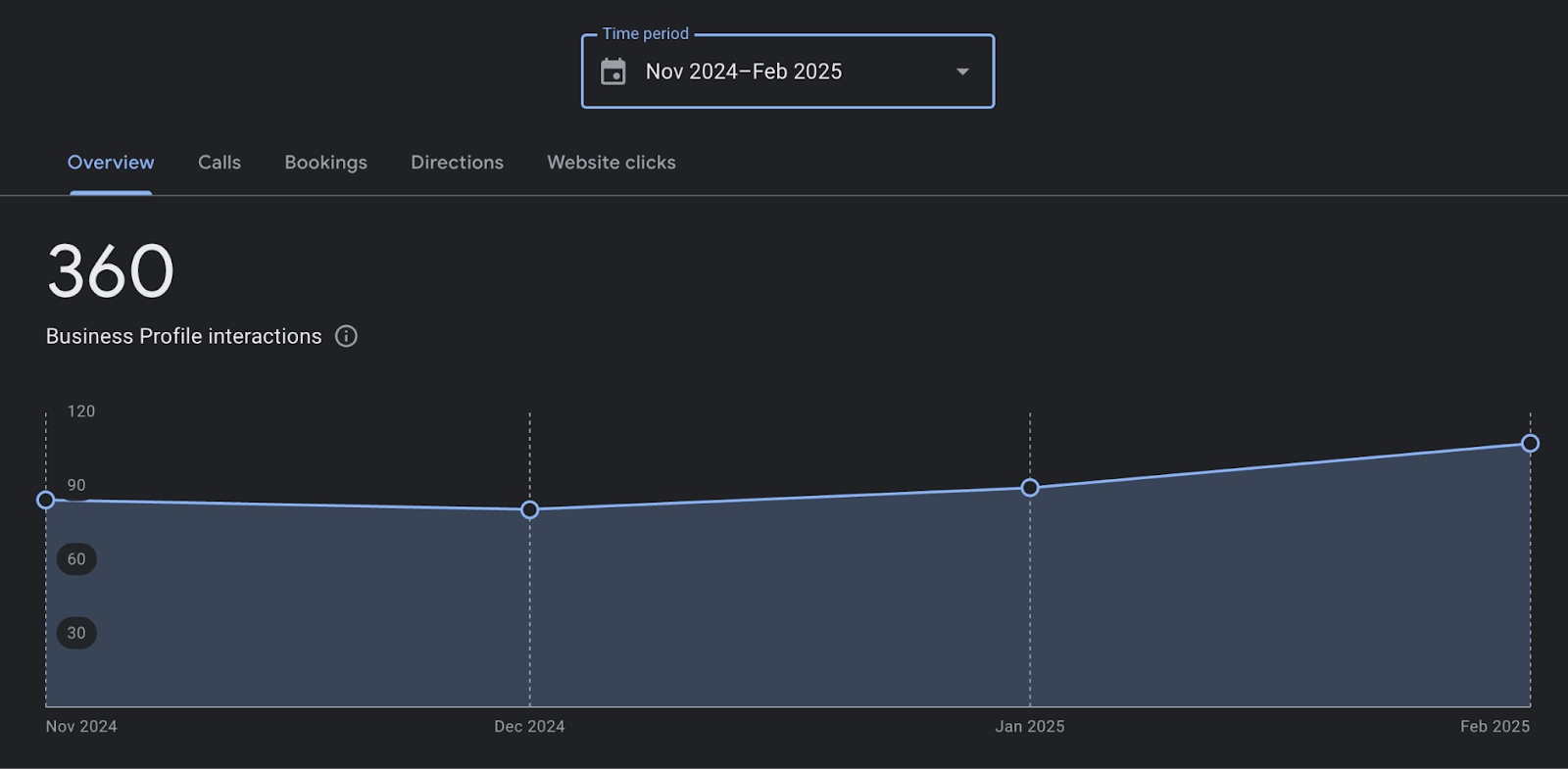This screenshot has width=1568, height=769.
Task: Click the Jan 2025 x-axis label
Action: [1029, 726]
